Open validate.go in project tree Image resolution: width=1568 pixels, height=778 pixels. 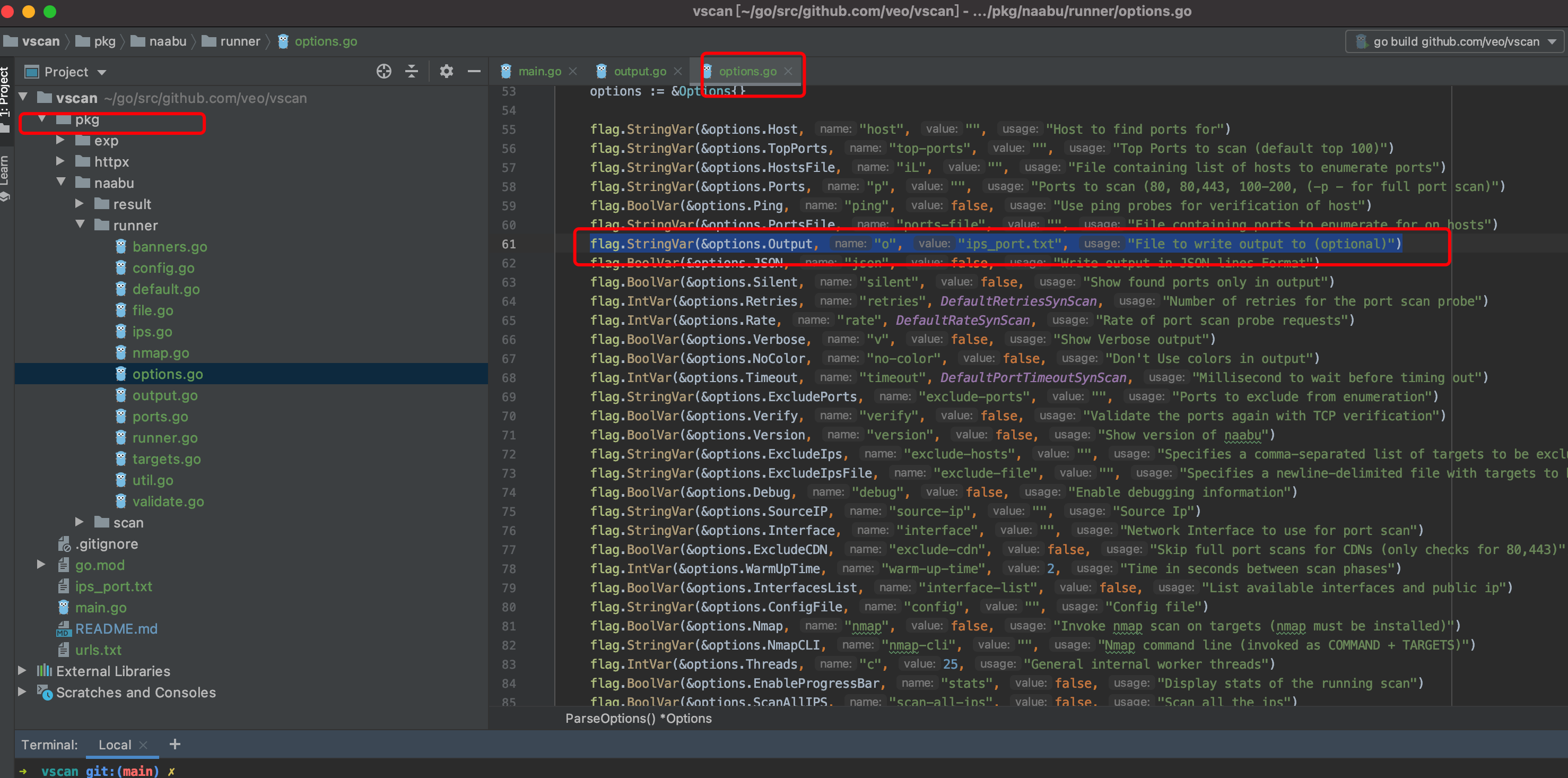168,502
